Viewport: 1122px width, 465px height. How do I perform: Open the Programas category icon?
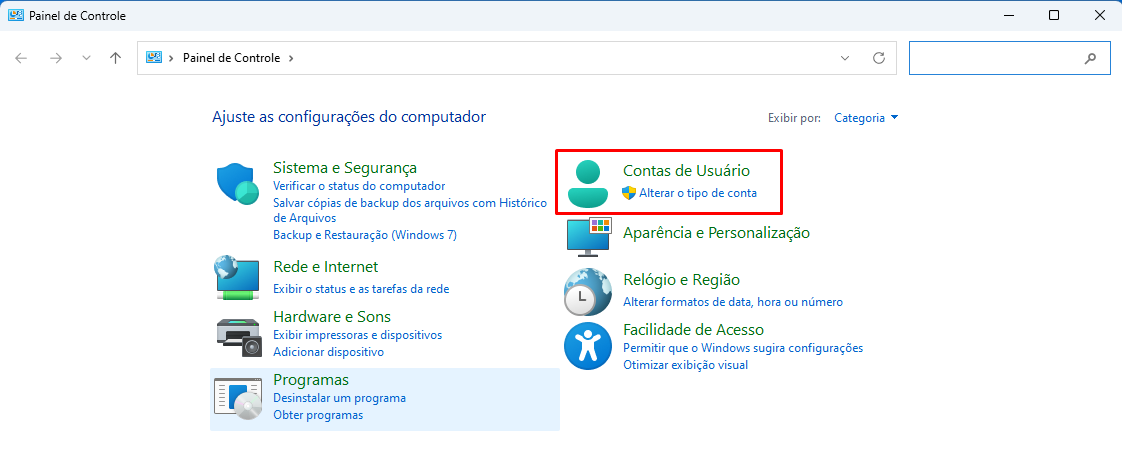click(x=238, y=397)
